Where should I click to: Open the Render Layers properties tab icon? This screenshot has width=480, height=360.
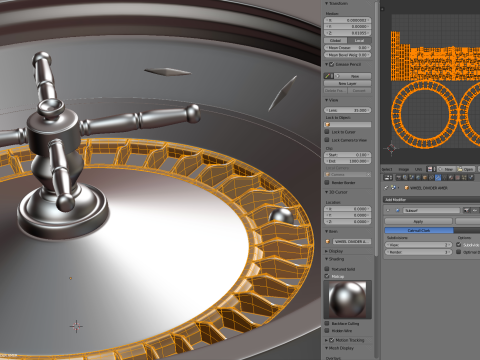click(x=405, y=177)
